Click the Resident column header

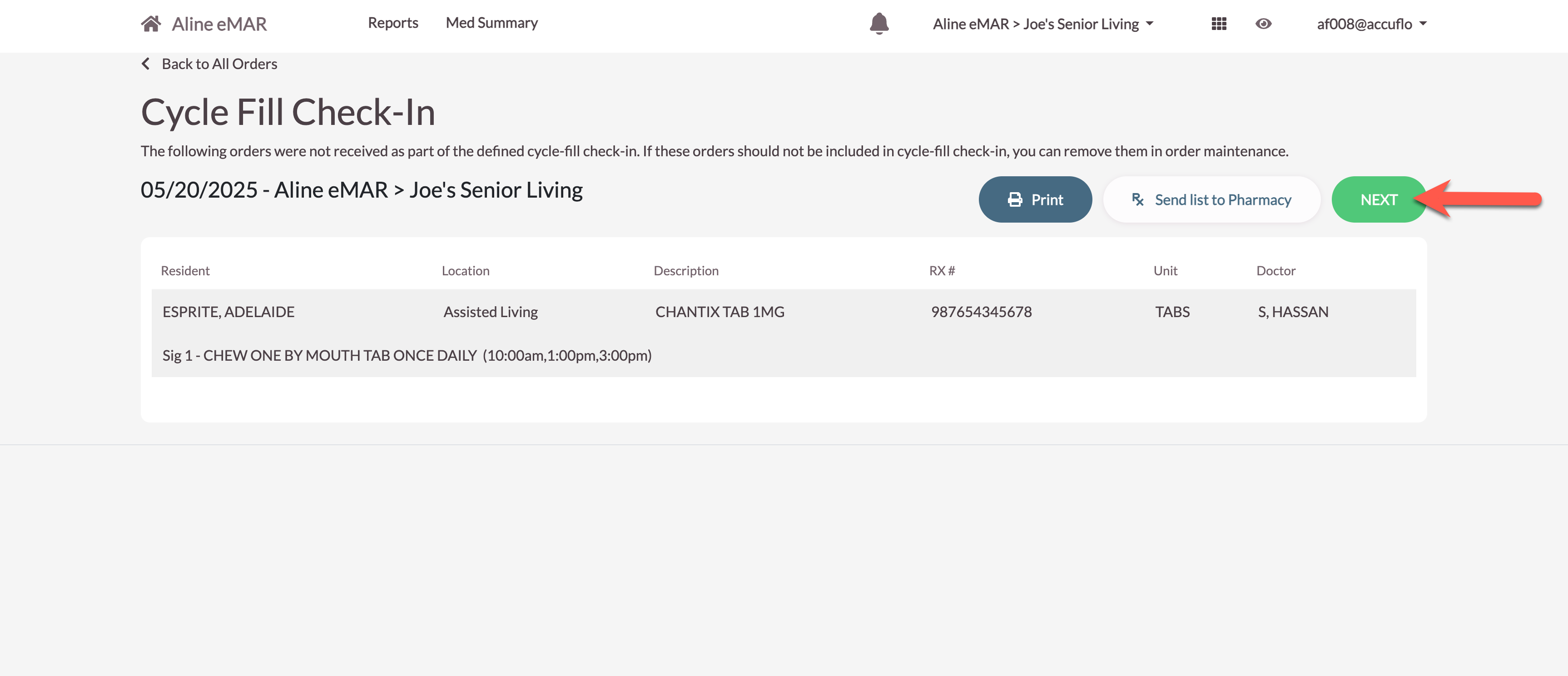(185, 270)
